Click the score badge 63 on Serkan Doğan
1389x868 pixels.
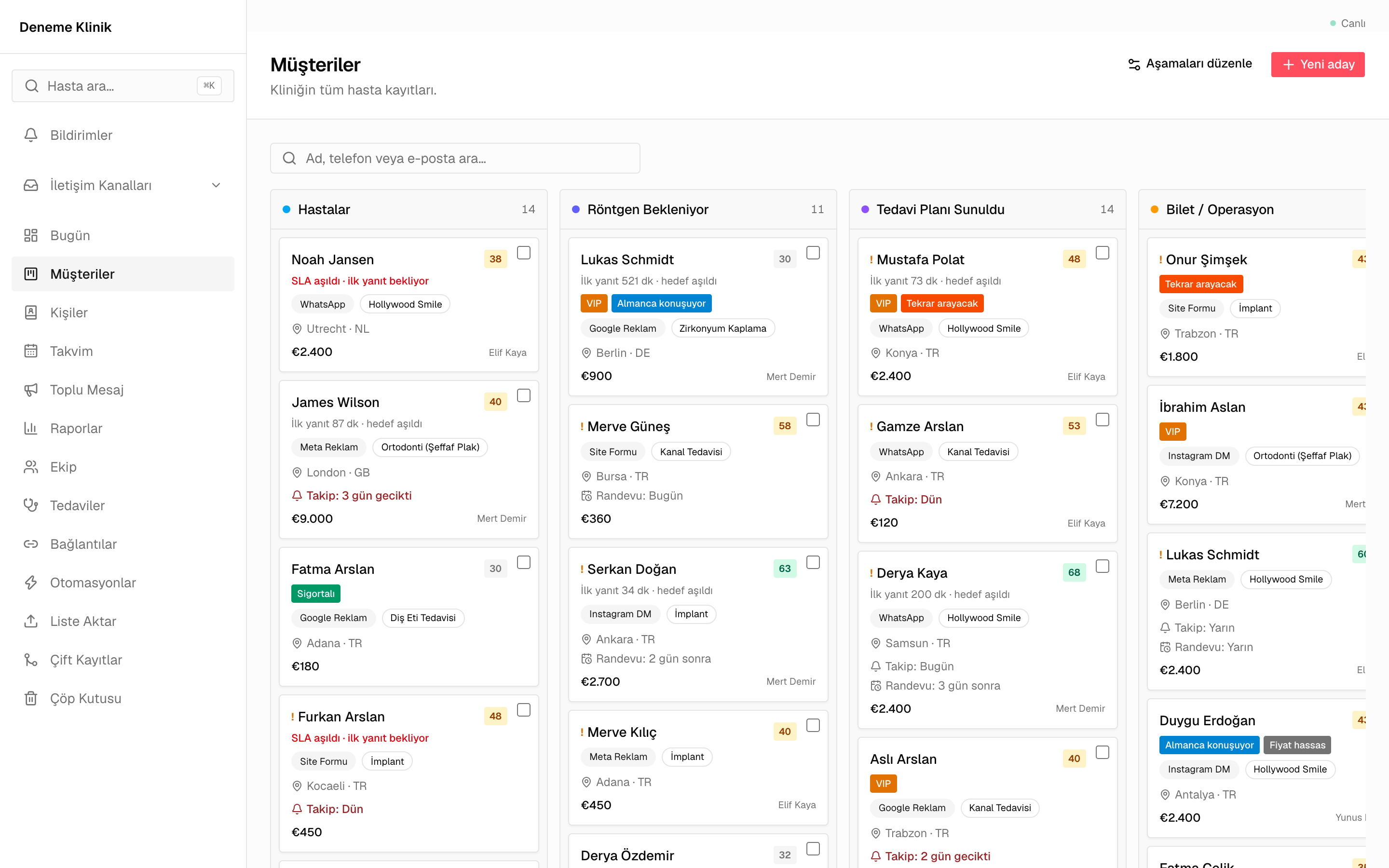(x=785, y=569)
